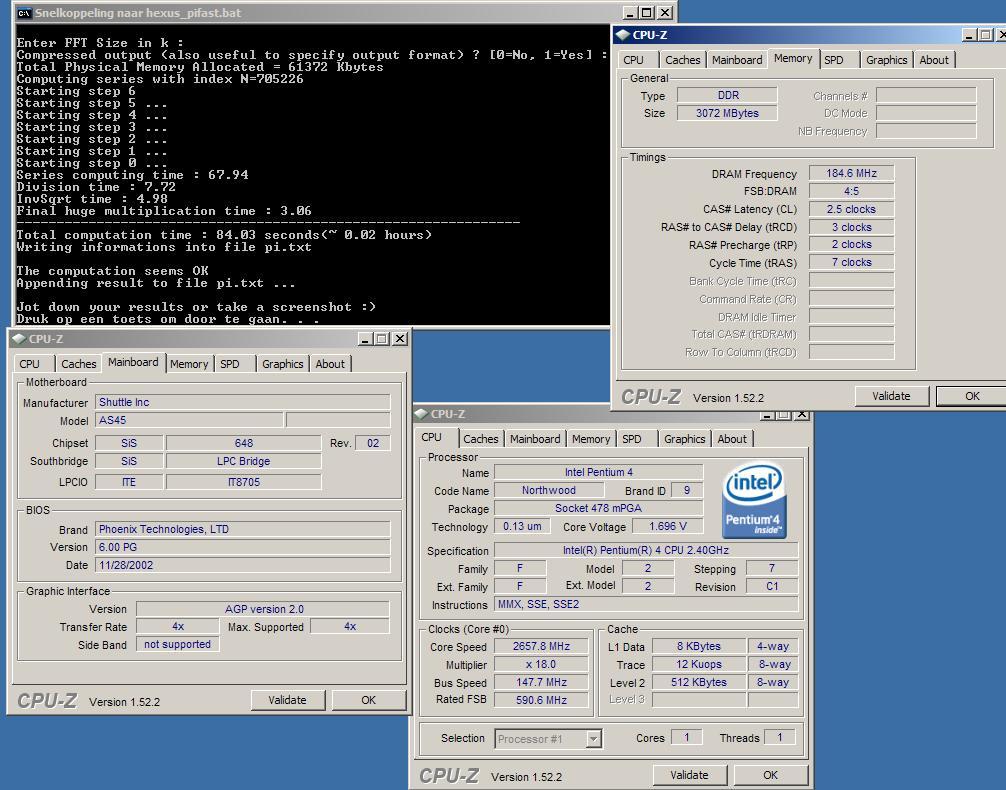Minimize the command prompt window
This screenshot has height=790, width=1006.
pos(631,13)
